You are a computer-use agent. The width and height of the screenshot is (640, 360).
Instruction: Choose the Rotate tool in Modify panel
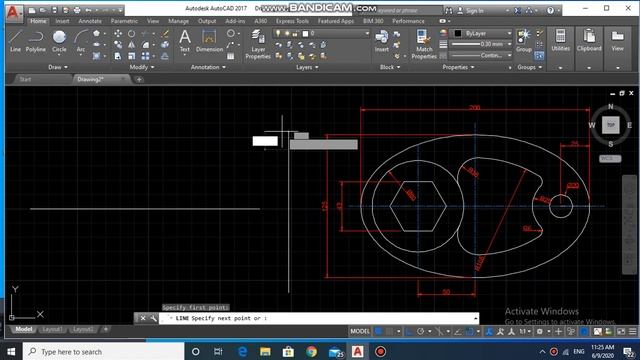pyautogui.click(x=131, y=33)
